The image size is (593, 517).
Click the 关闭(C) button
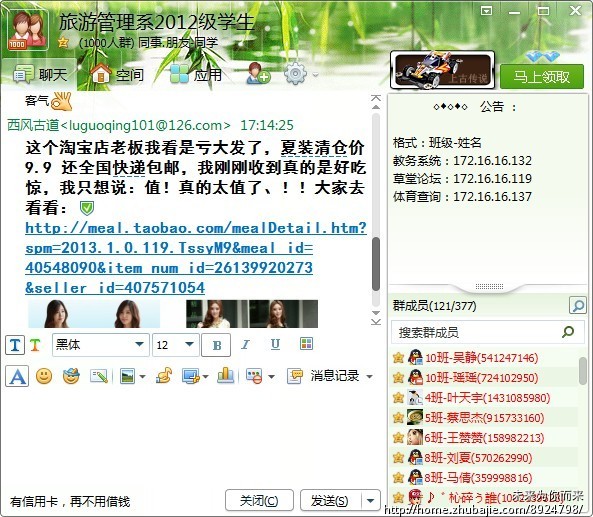(x=259, y=501)
